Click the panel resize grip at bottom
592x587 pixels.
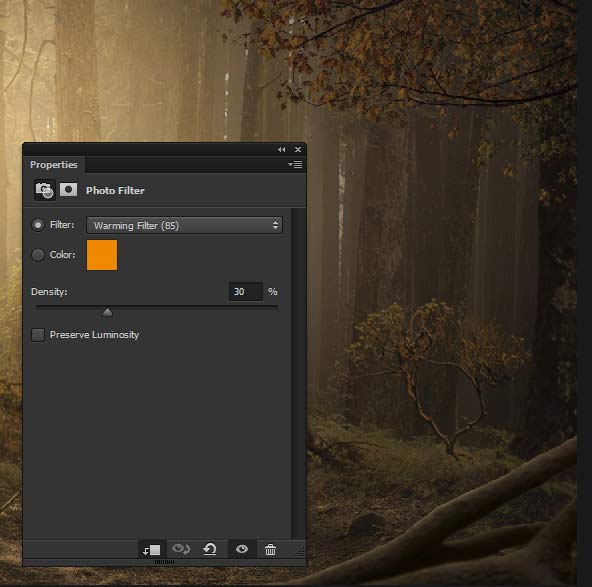pos(164,562)
